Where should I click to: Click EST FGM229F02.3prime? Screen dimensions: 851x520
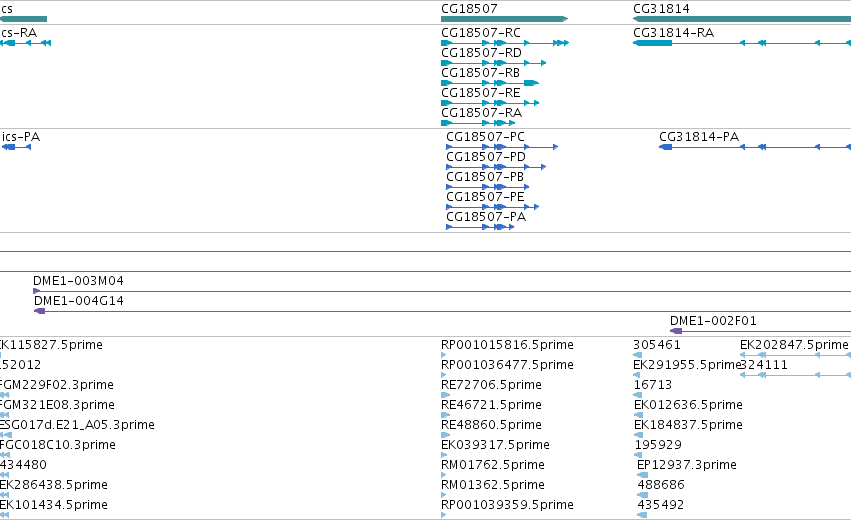pyautogui.click(x=56, y=385)
